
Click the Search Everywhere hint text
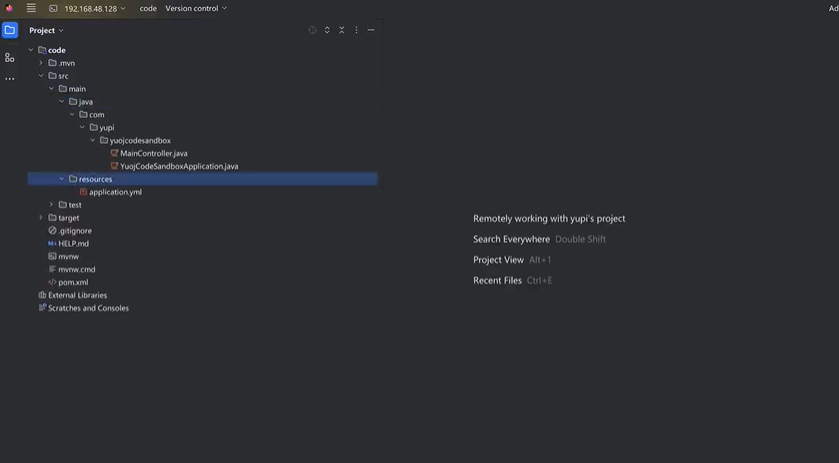point(511,239)
